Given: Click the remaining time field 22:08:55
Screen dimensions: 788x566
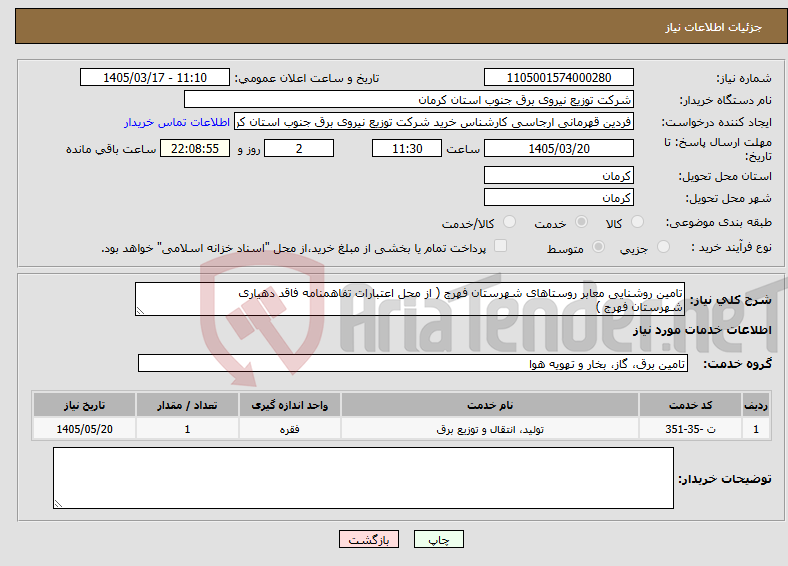Looking at the screenshot, I should pos(195,148).
